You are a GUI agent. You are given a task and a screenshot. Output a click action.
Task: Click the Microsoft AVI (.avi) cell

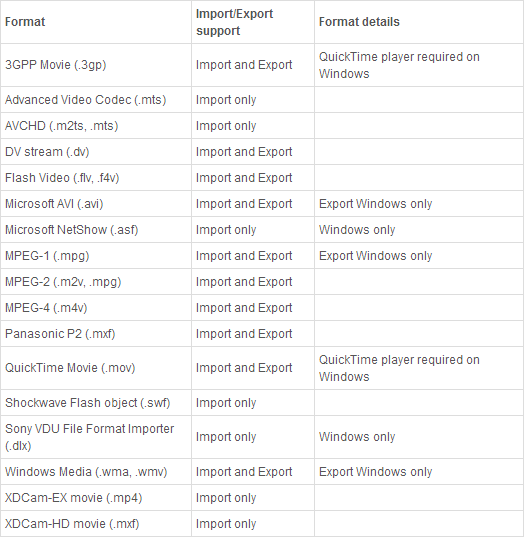(x=96, y=204)
